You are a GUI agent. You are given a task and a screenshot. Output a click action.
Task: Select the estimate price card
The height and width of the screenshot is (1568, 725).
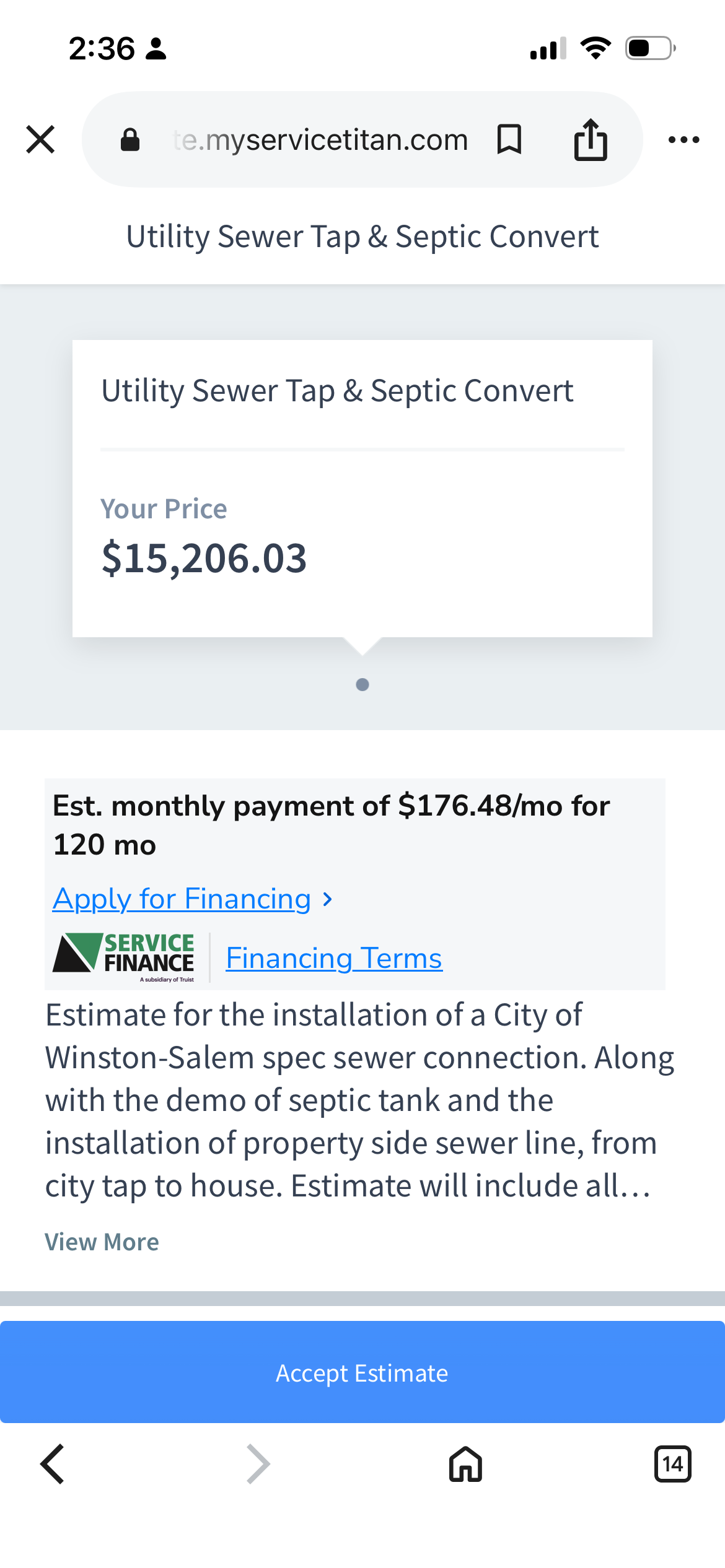pos(362,488)
